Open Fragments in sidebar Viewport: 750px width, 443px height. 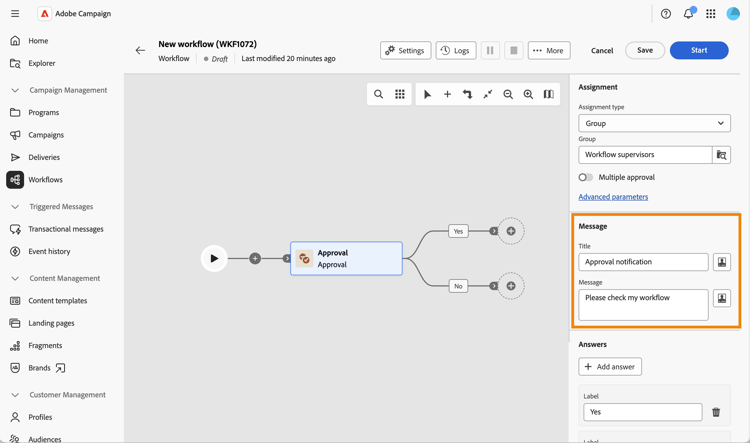click(x=45, y=345)
